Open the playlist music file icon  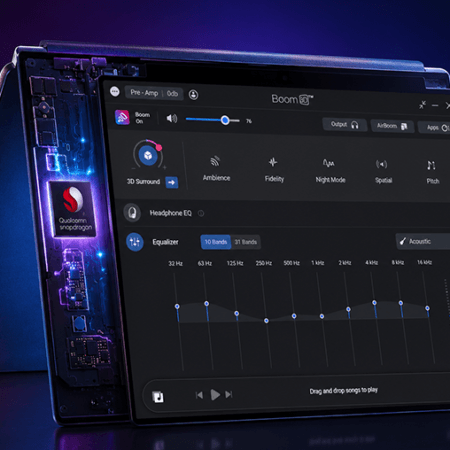pos(158,397)
